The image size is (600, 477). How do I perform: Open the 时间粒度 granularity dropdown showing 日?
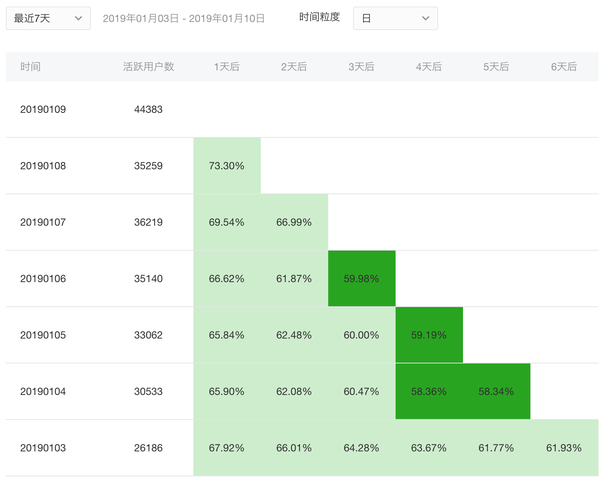(x=395, y=18)
